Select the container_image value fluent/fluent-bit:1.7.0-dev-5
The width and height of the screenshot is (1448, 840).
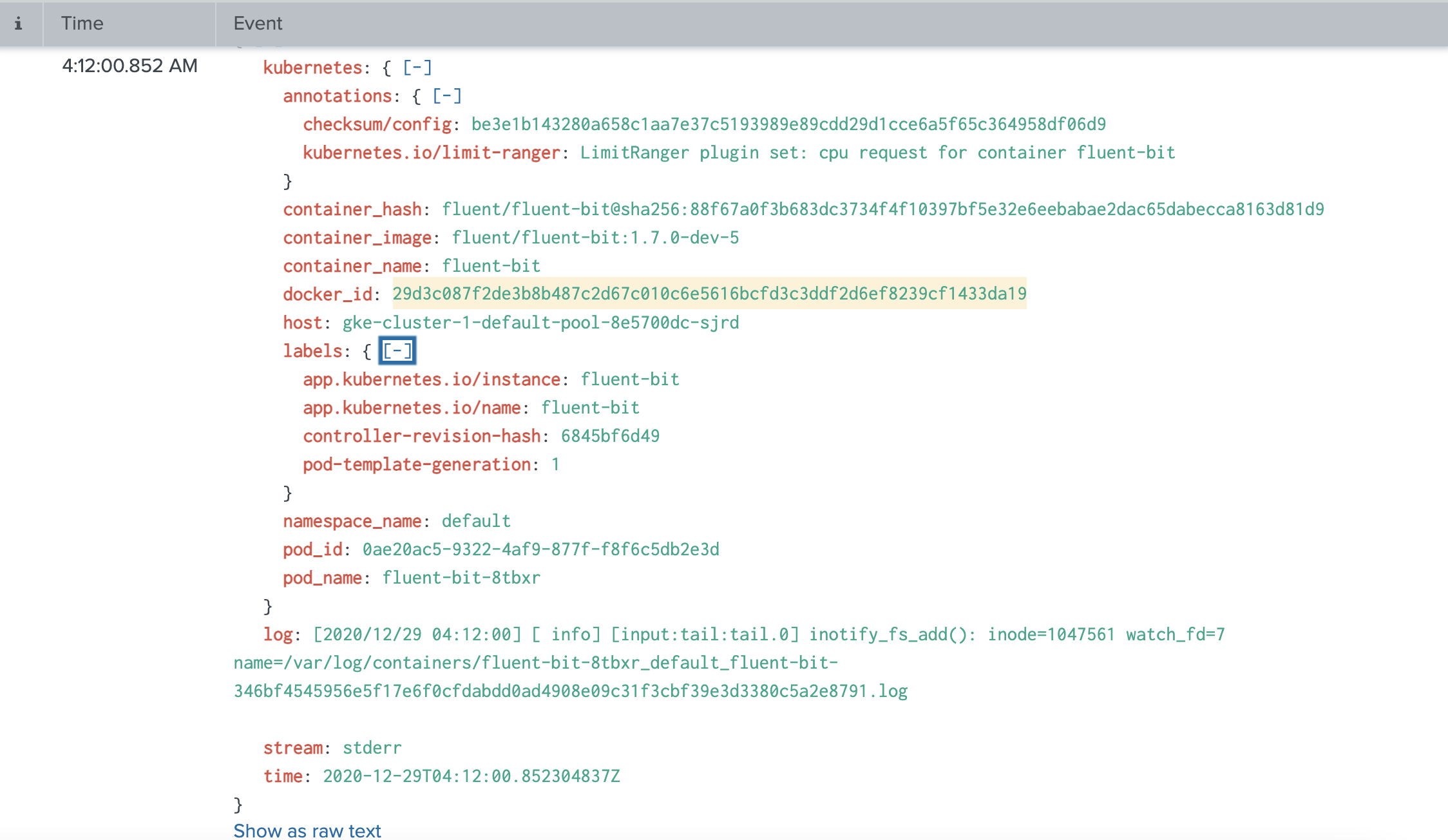pos(596,237)
